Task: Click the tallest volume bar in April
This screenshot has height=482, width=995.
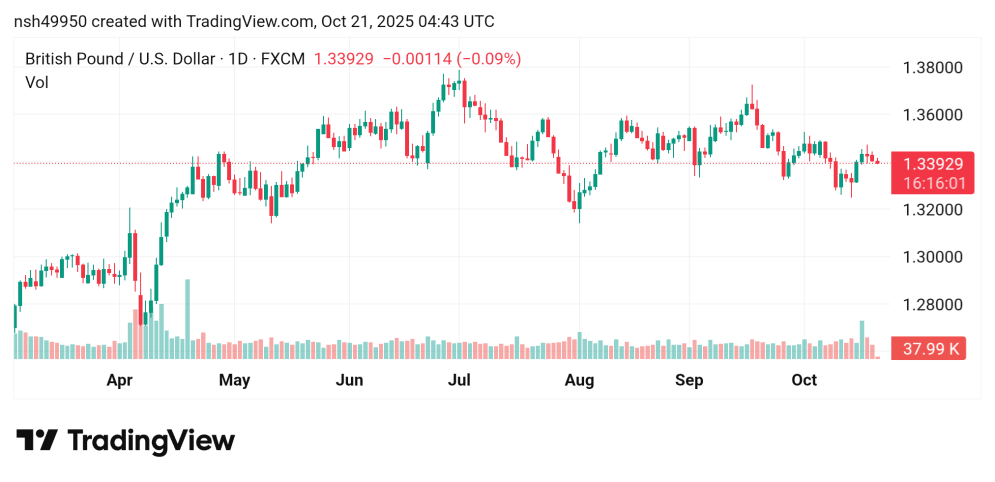Action: pos(187,320)
